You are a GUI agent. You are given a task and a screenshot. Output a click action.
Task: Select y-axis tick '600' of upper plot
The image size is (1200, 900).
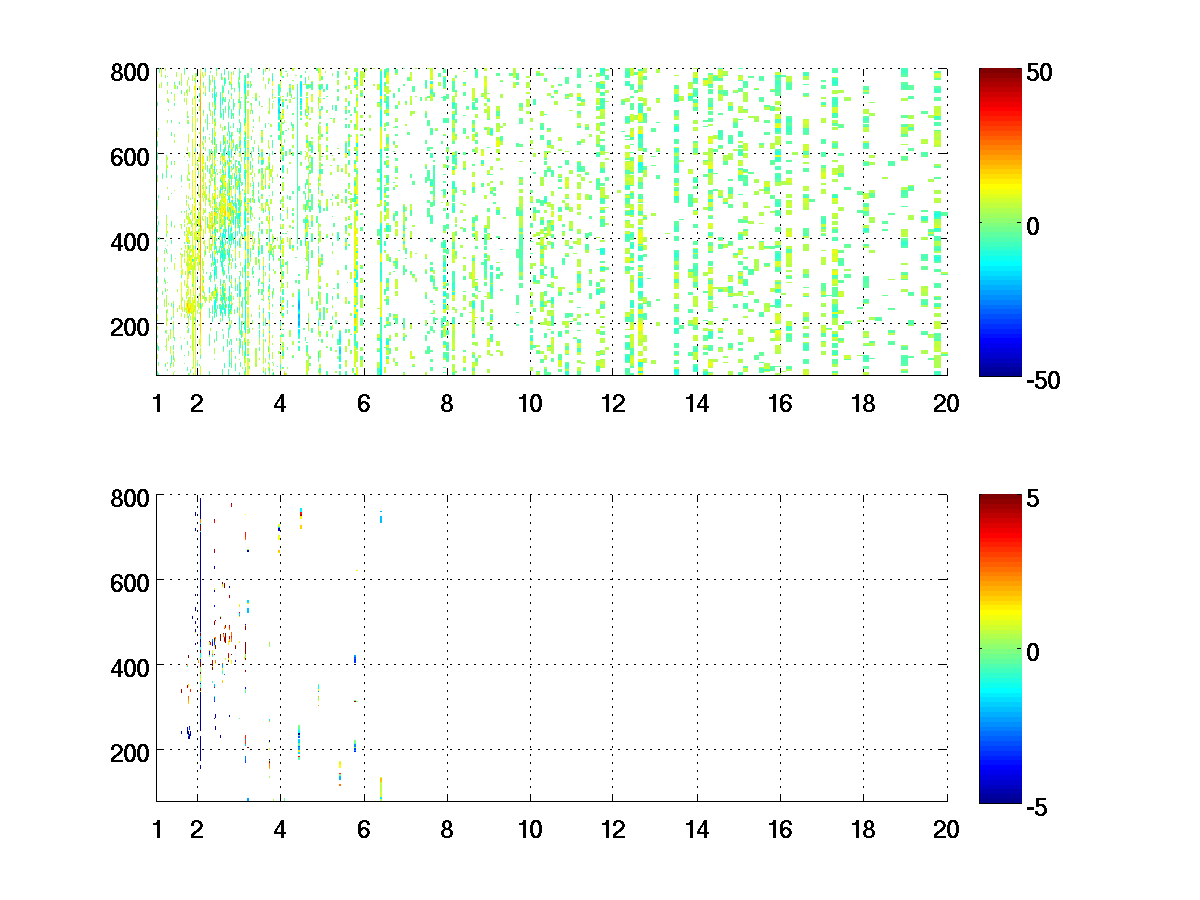[x=130, y=156]
